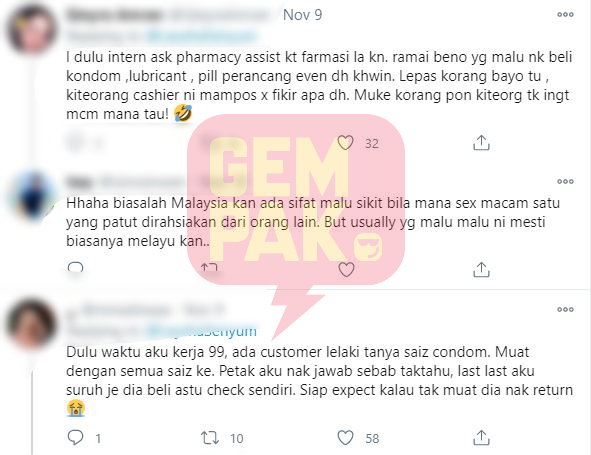Click the Nov 9 tweet timestamp
This screenshot has width=591, height=455.
(303, 15)
